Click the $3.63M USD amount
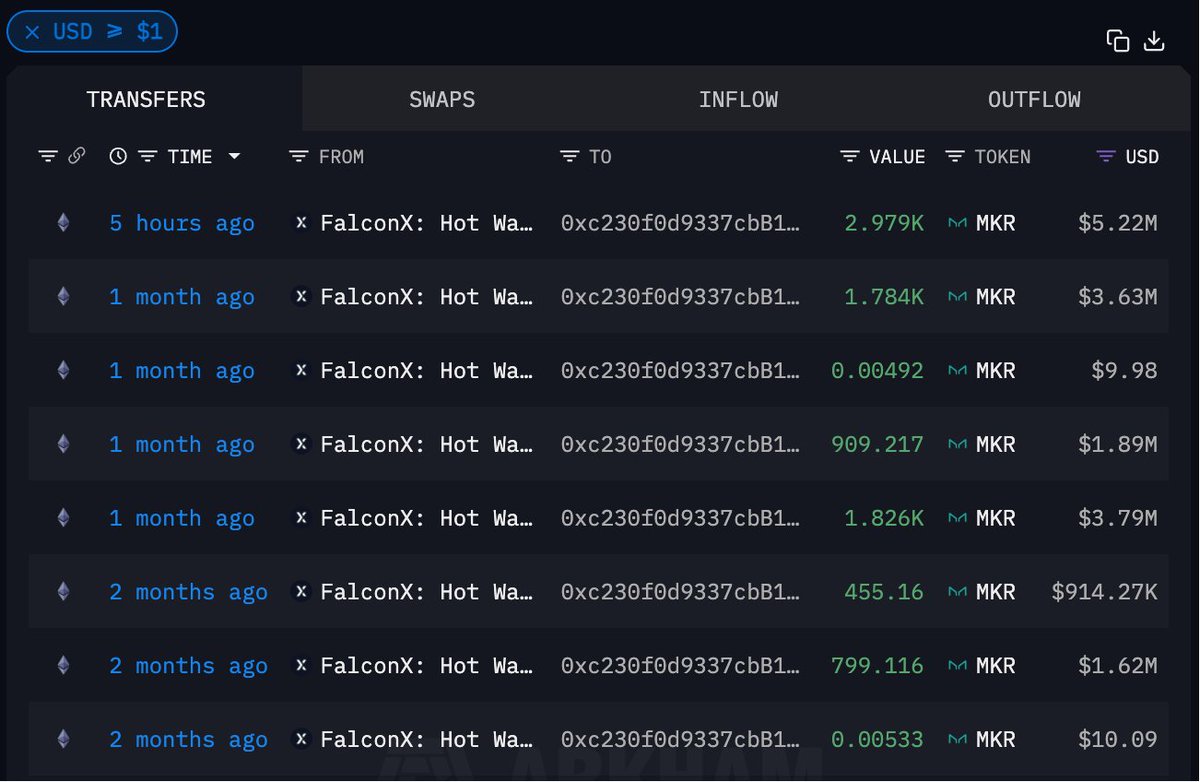 pos(1117,297)
